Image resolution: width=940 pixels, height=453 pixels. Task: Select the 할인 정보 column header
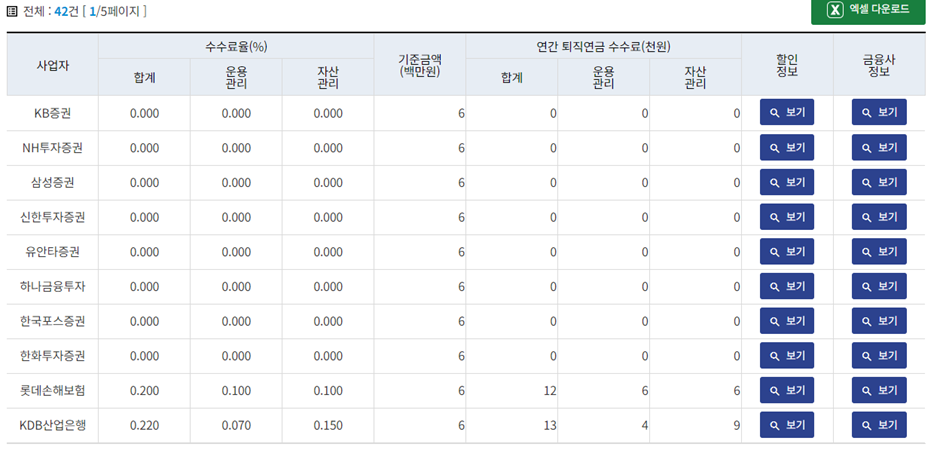pyautogui.click(x=787, y=65)
